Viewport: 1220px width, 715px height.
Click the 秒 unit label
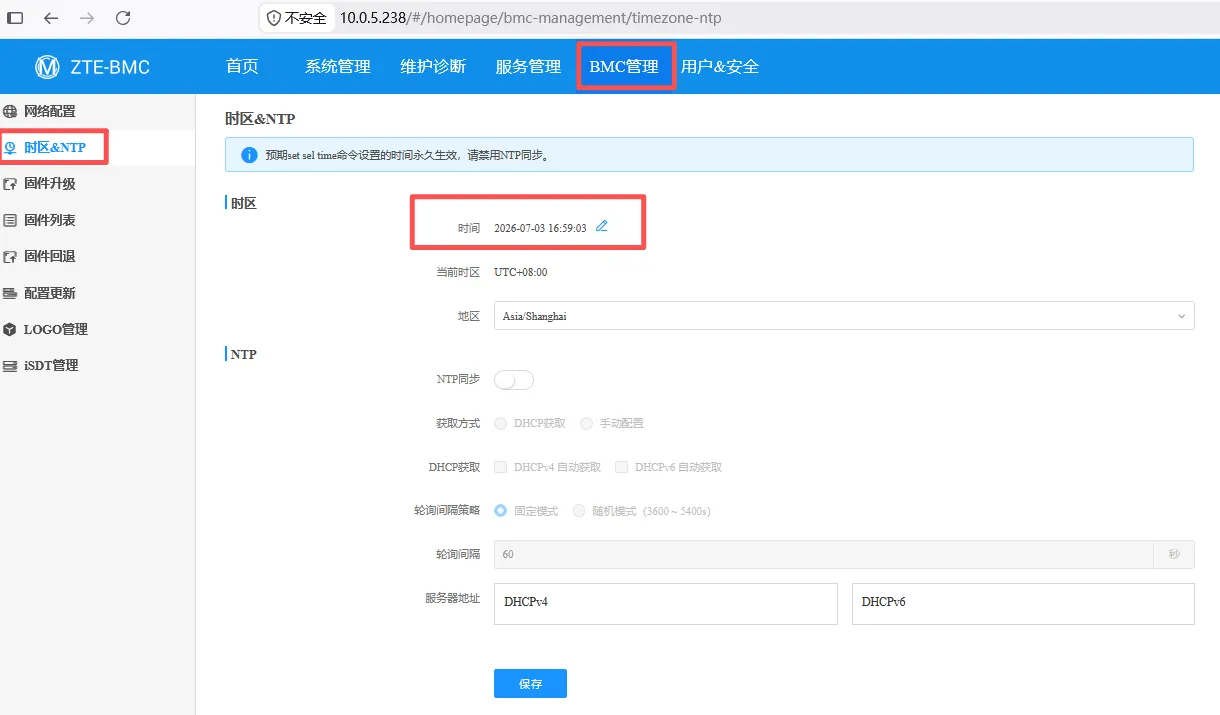1174,554
